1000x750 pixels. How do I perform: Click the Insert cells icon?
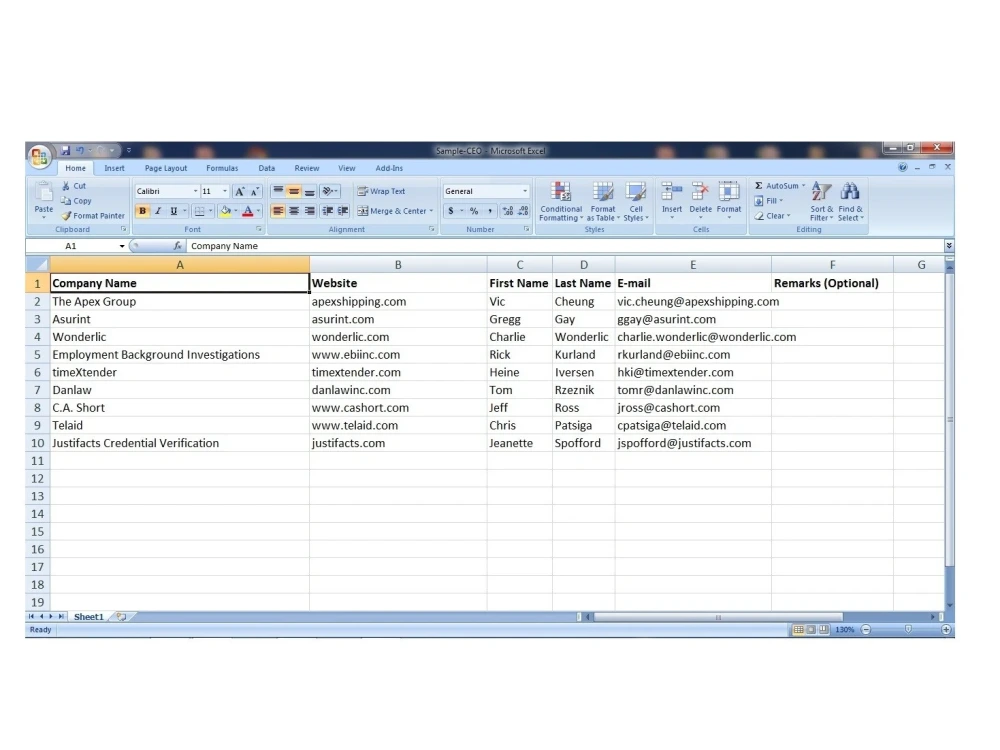pos(672,191)
